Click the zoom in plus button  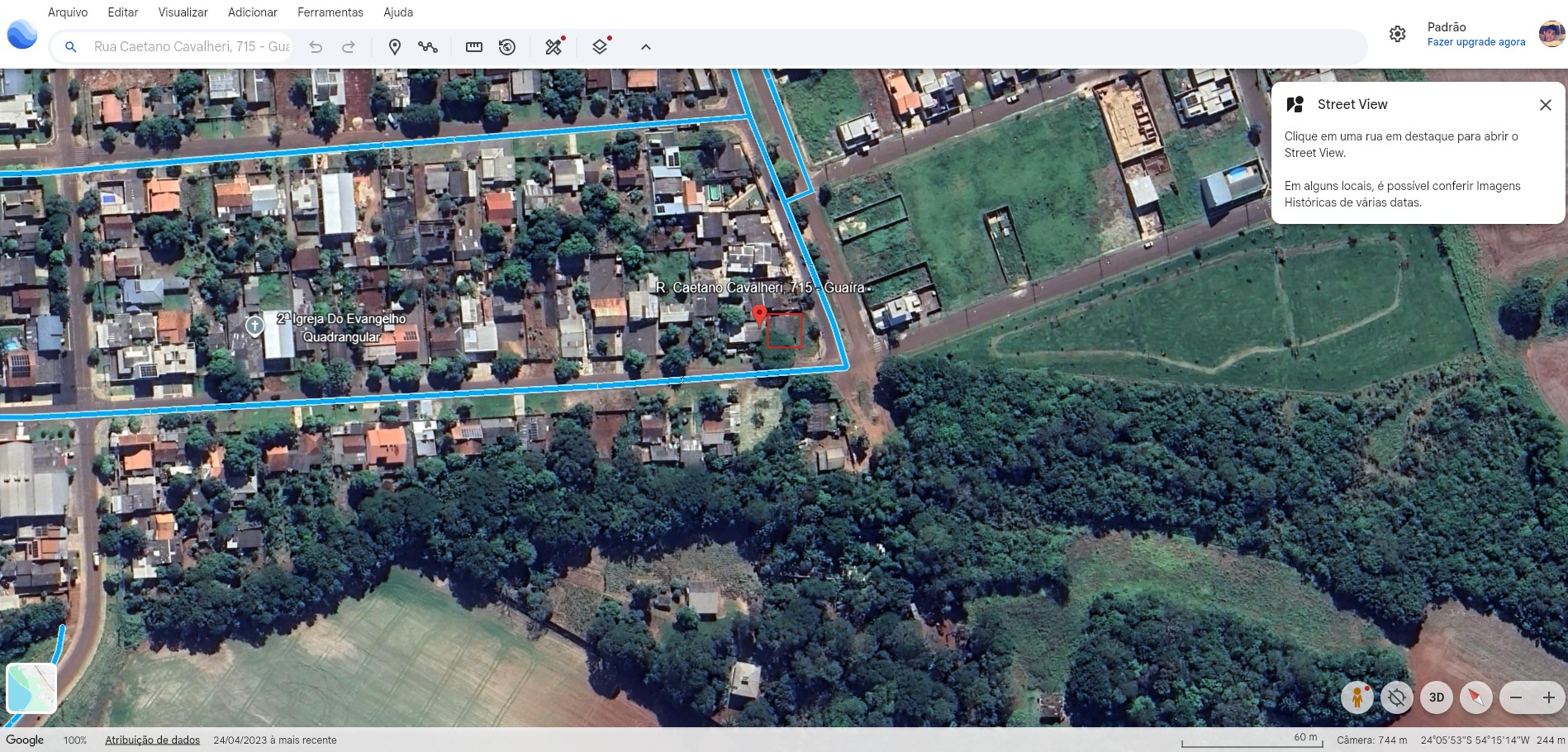coord(1548,697)
